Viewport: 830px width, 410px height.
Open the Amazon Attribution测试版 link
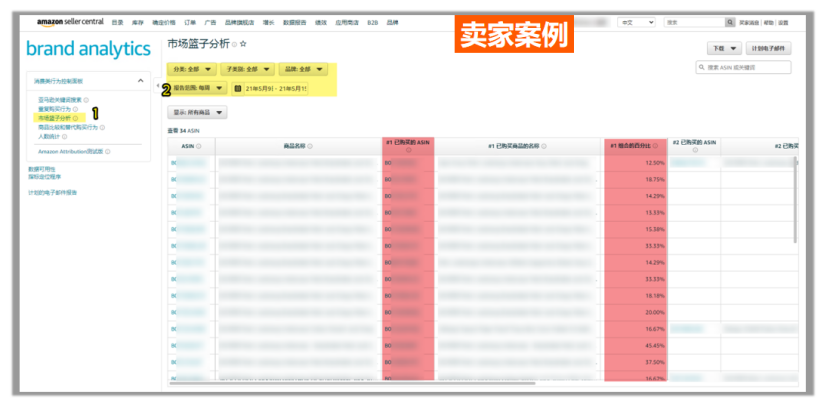tap(70, 152)
